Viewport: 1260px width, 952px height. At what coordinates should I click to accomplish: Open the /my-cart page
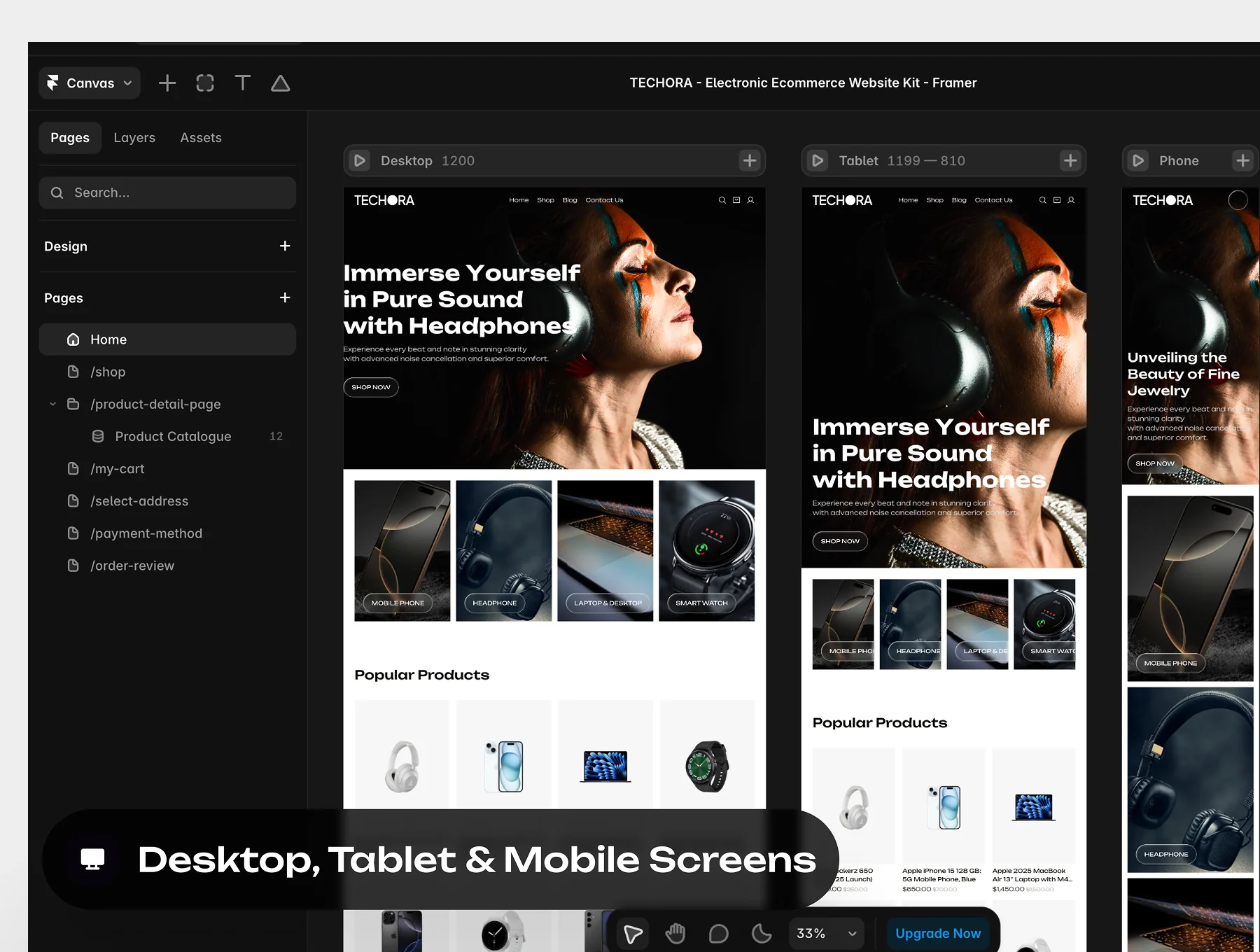click(x=167, y=468)
